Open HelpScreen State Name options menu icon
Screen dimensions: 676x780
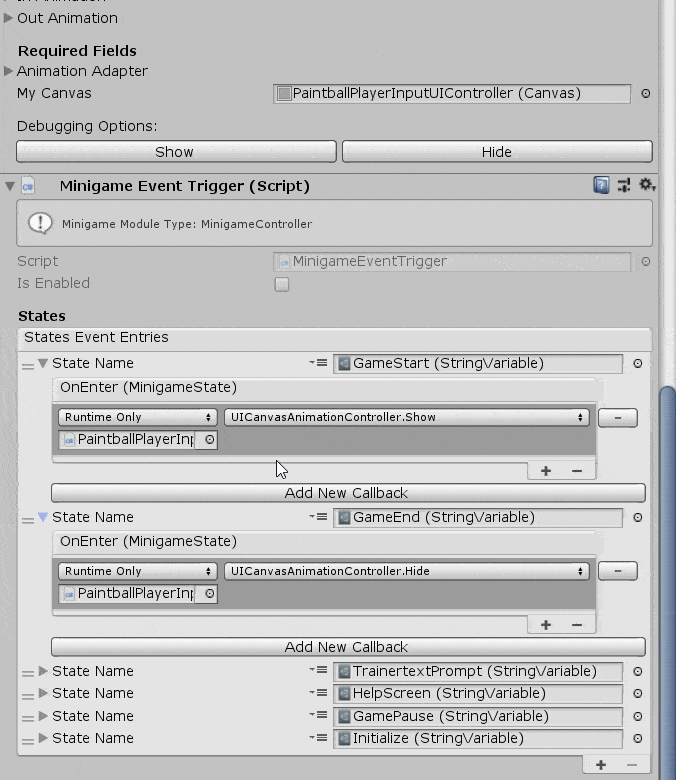tap(318, 692)
